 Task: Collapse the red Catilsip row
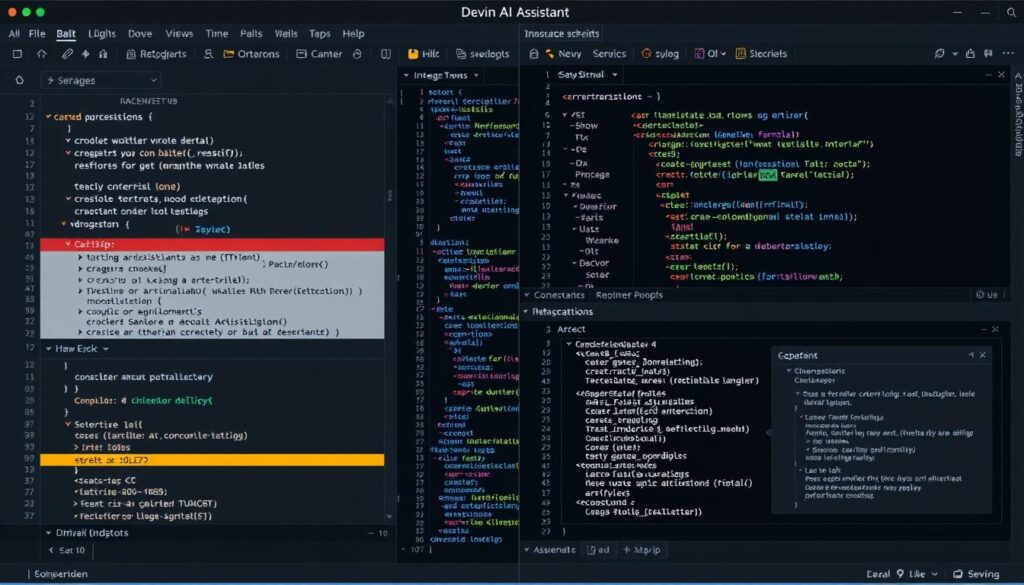pos(68,244)
